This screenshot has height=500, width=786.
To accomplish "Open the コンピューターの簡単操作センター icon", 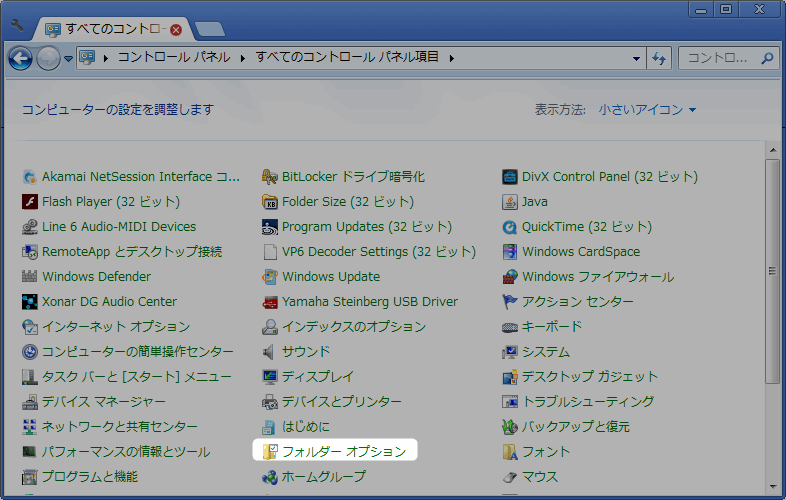I will point(30,352).
